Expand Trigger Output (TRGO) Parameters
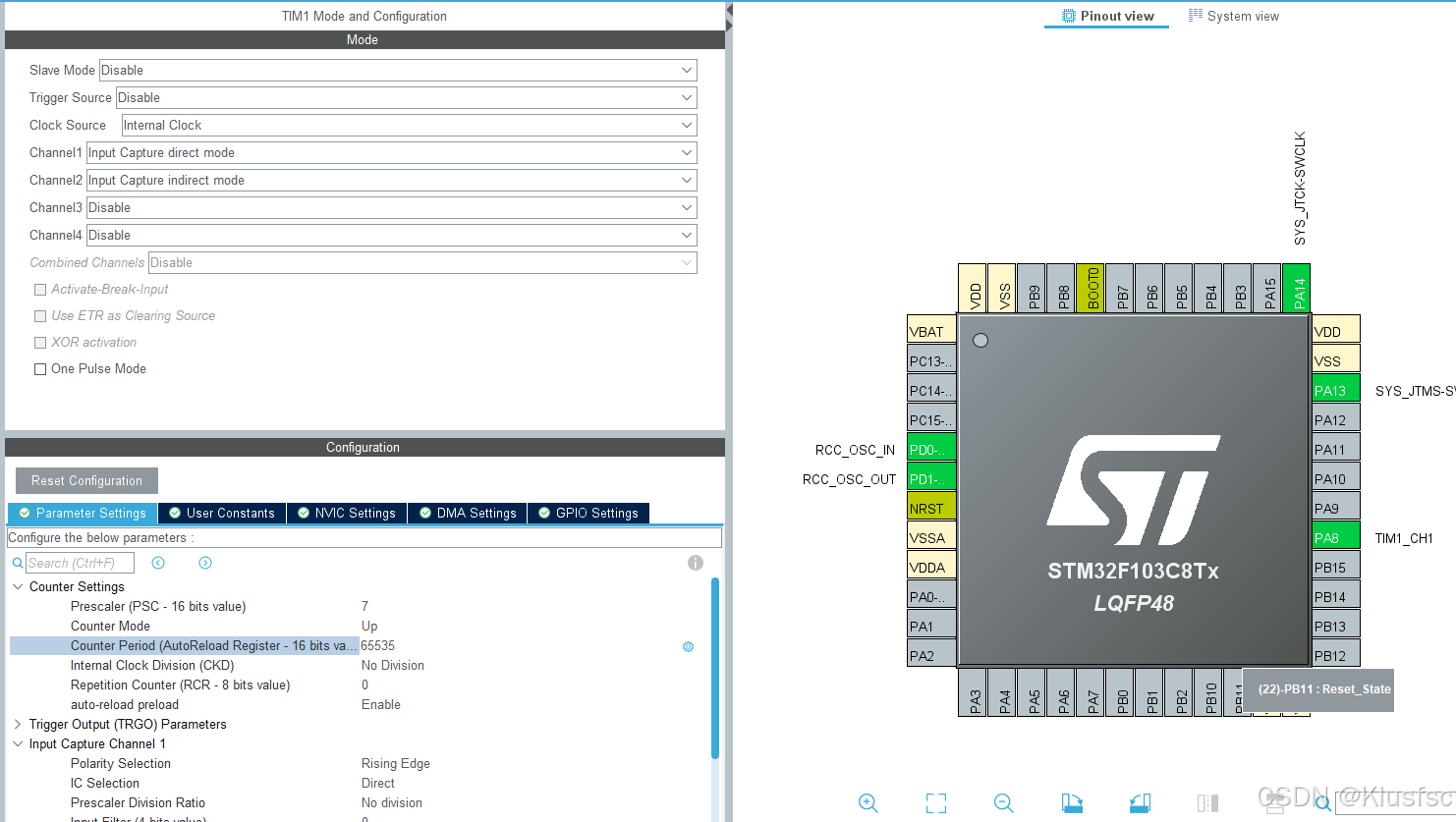The height and width of the screenshot is (822, 1456). pos(18,724)
